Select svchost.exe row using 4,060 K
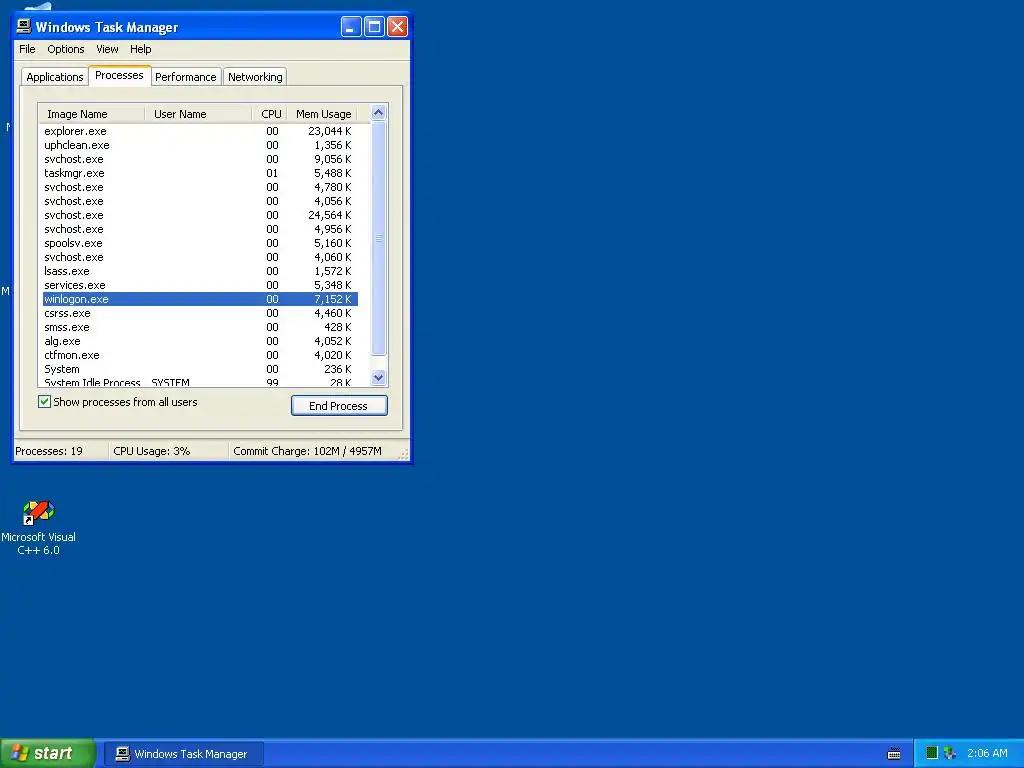This screenshot has height=768, width=1024. click(x=200, y=257)
